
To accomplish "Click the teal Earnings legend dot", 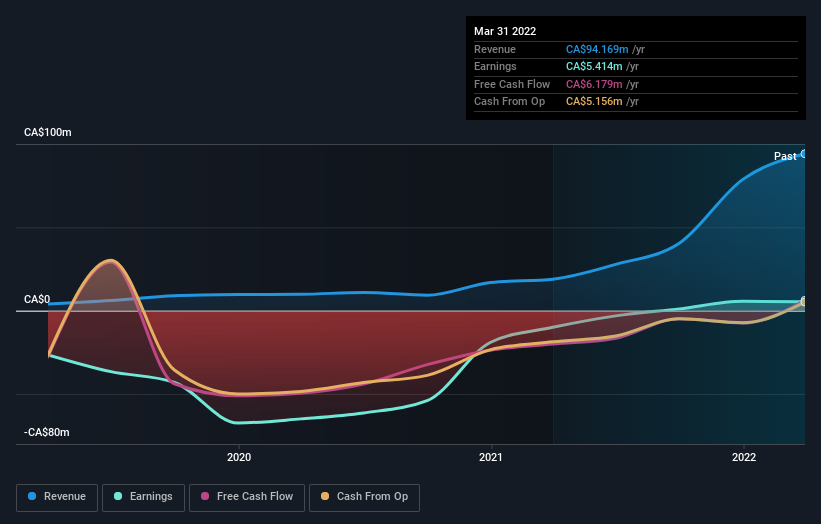I will click(118, 496).
